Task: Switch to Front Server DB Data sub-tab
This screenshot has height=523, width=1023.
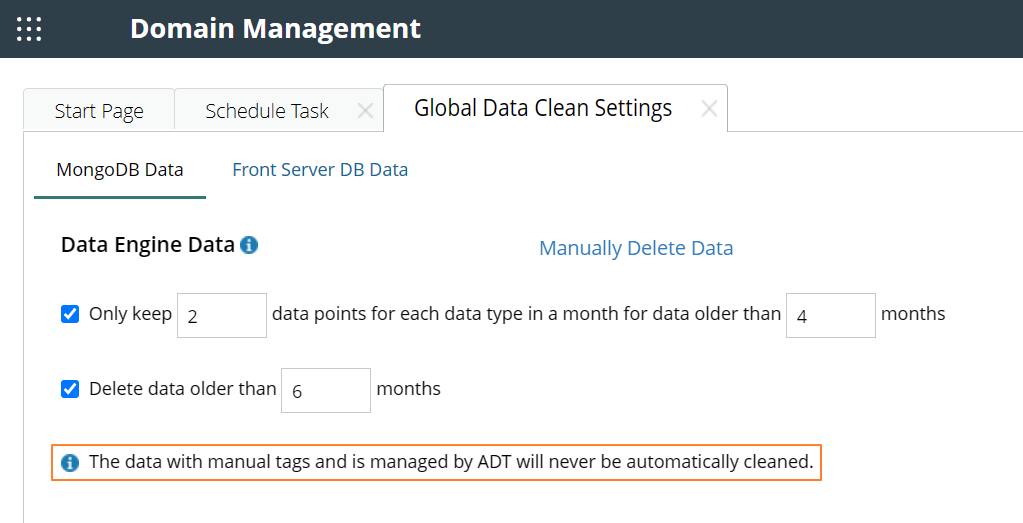Action: [x=320, y=169]
